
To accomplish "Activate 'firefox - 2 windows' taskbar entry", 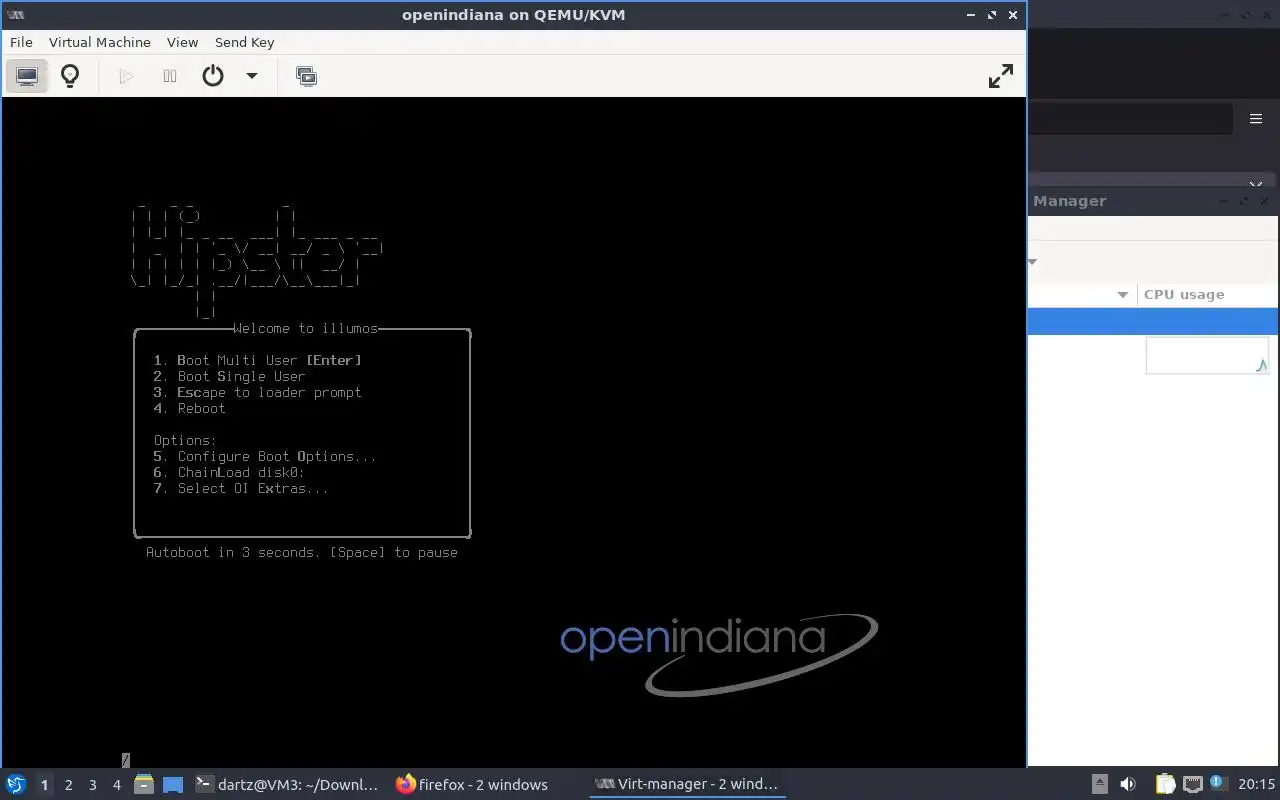I will [x=472, y=784].
